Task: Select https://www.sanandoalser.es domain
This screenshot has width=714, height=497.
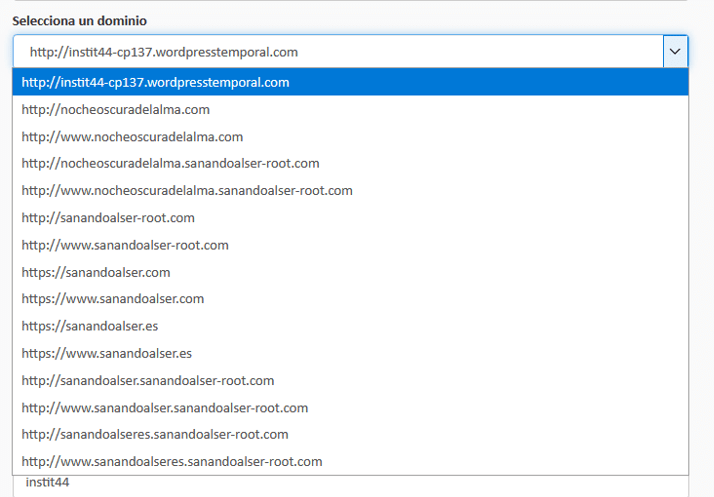Action: tap(351, 353)
